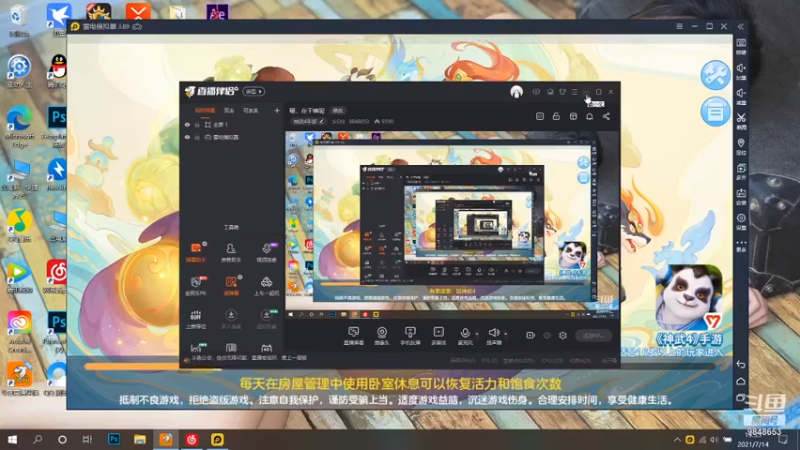Click the LDPlayer Android back arrow
The width and height of the screenshot is (800, 450).
pos(741,364)
